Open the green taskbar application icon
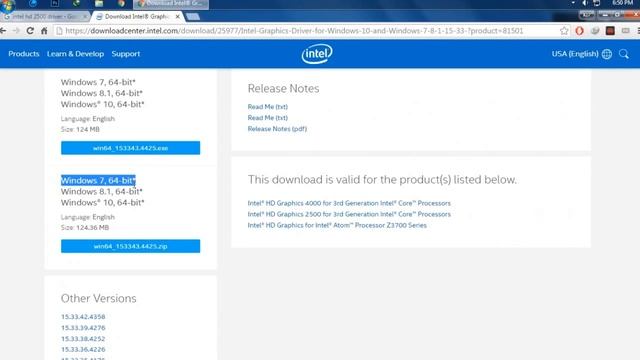The height and width of the screenshot is (360, 640). pos(76,4)
